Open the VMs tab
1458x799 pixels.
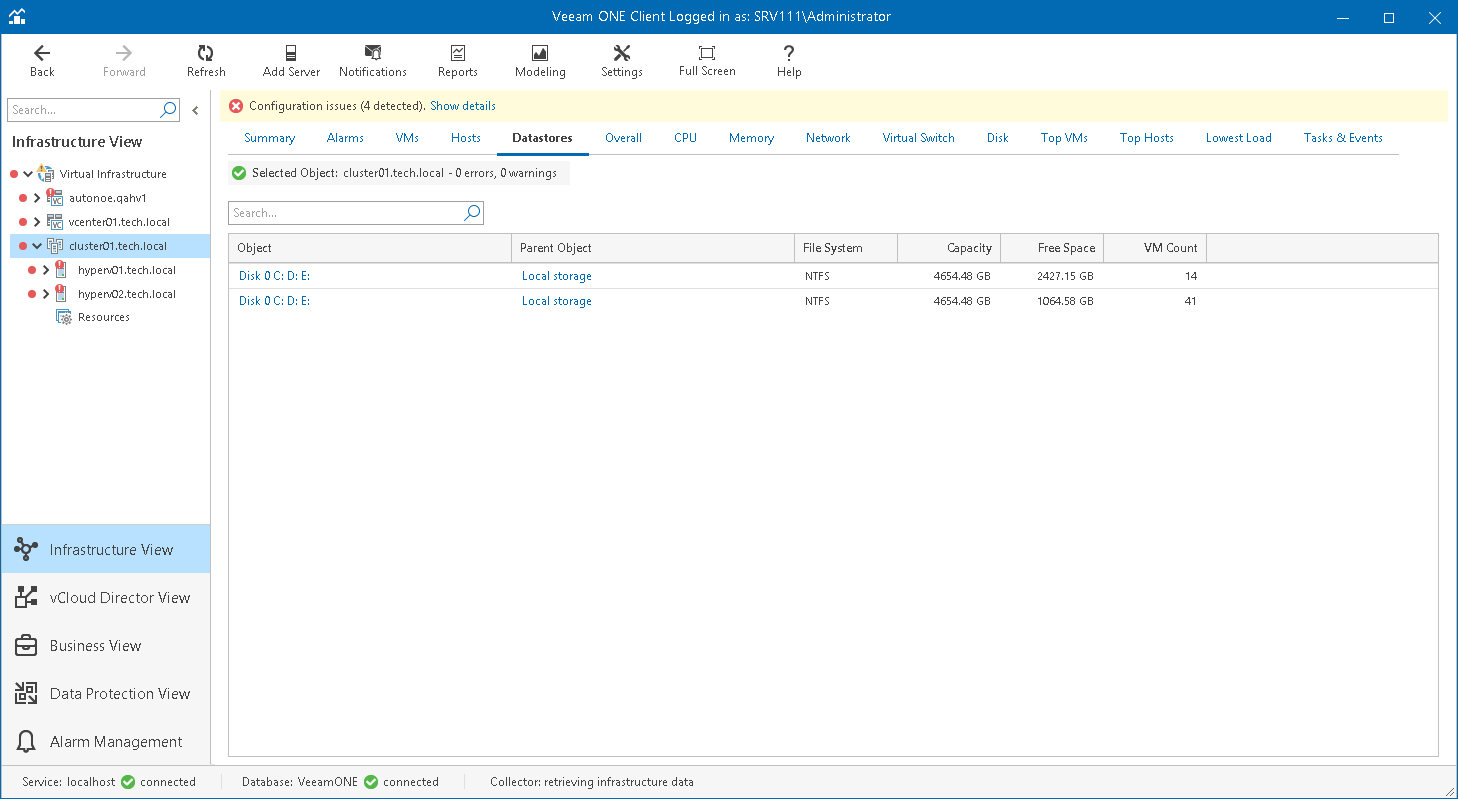tap(407, 138)
